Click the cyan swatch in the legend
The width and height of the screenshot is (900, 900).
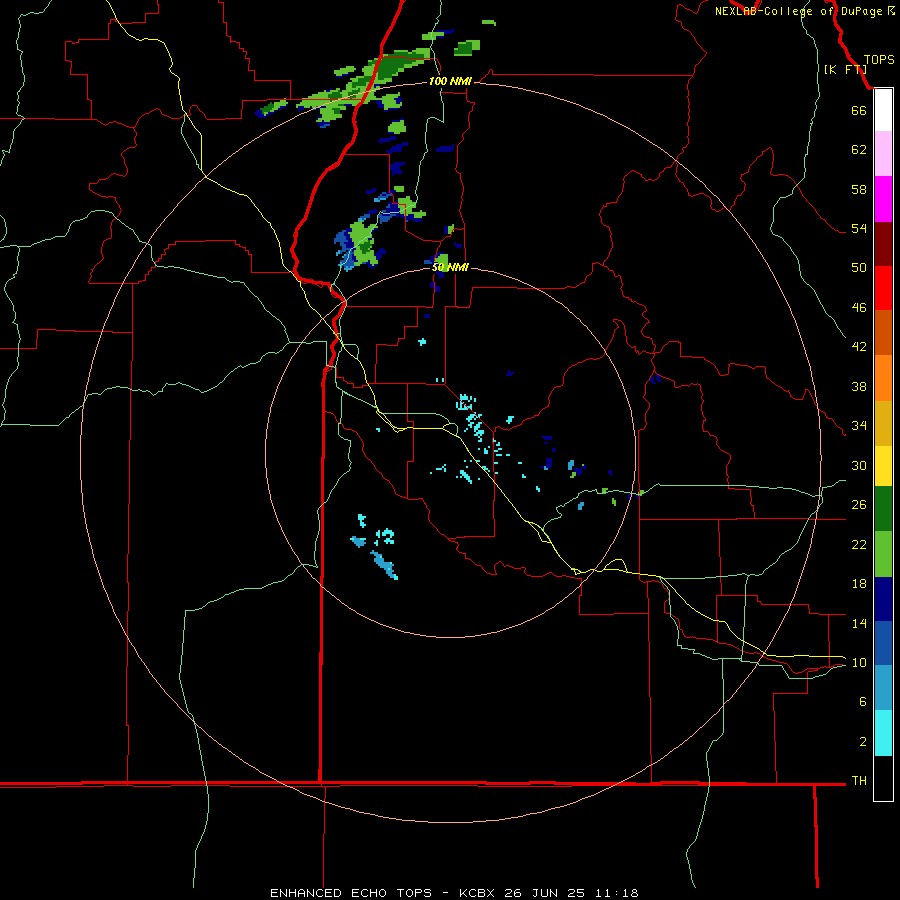click(883, 733)
